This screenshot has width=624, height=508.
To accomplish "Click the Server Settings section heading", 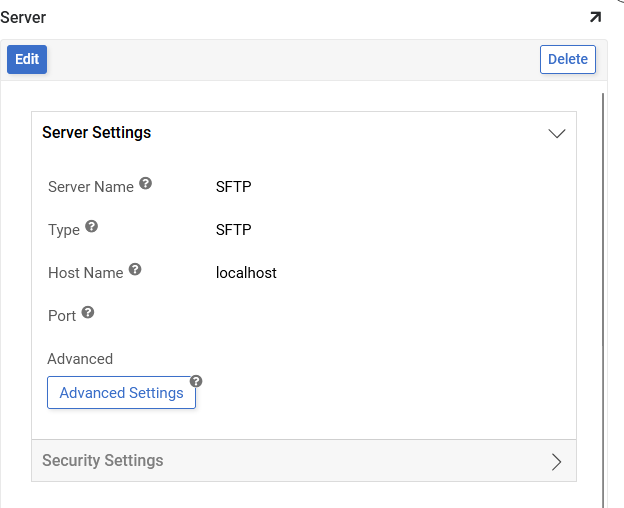I will pos(97,132).
